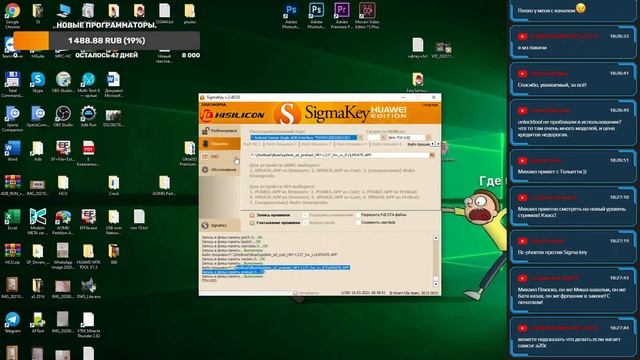Screen dimensions: 640x360
Task: Enable the Сохранить userdata checkbox
Action: point(358,222)
